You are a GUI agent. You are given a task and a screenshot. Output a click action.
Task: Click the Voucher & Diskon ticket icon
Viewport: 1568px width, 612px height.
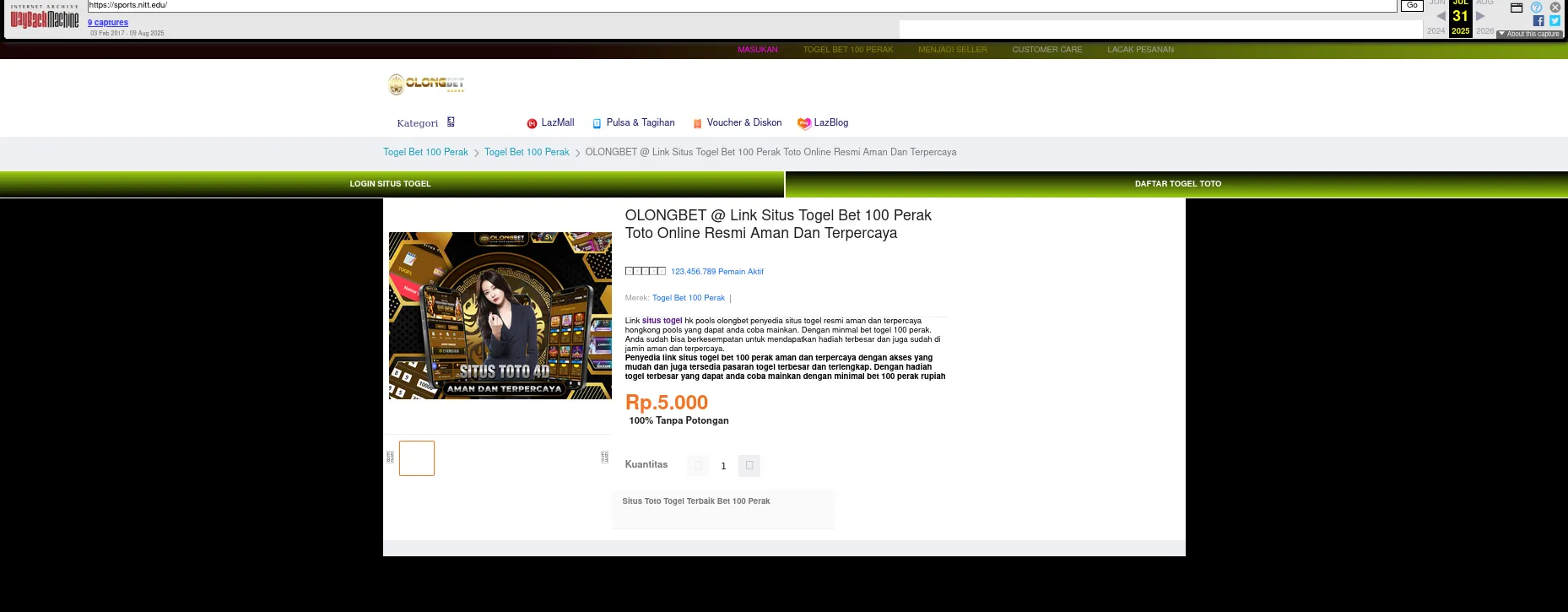click(698, 123)
